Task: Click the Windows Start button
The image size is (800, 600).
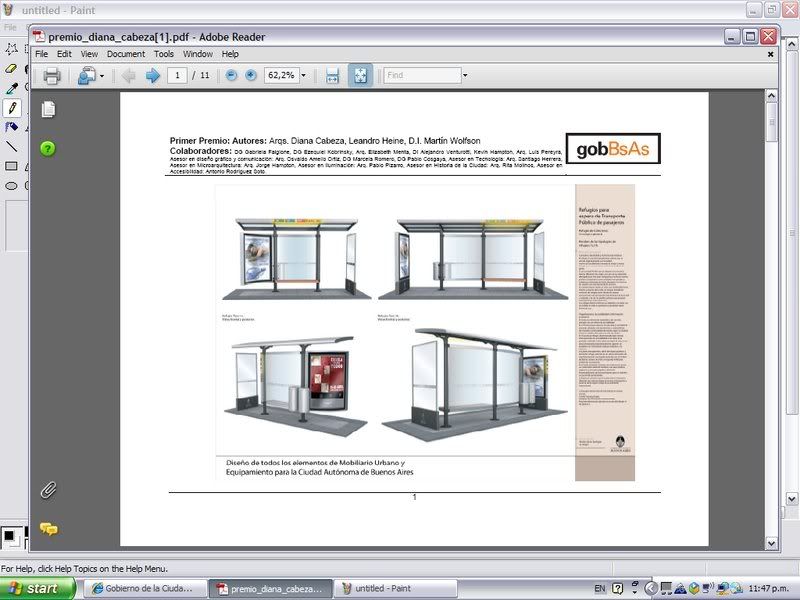Action: [34, 589]
